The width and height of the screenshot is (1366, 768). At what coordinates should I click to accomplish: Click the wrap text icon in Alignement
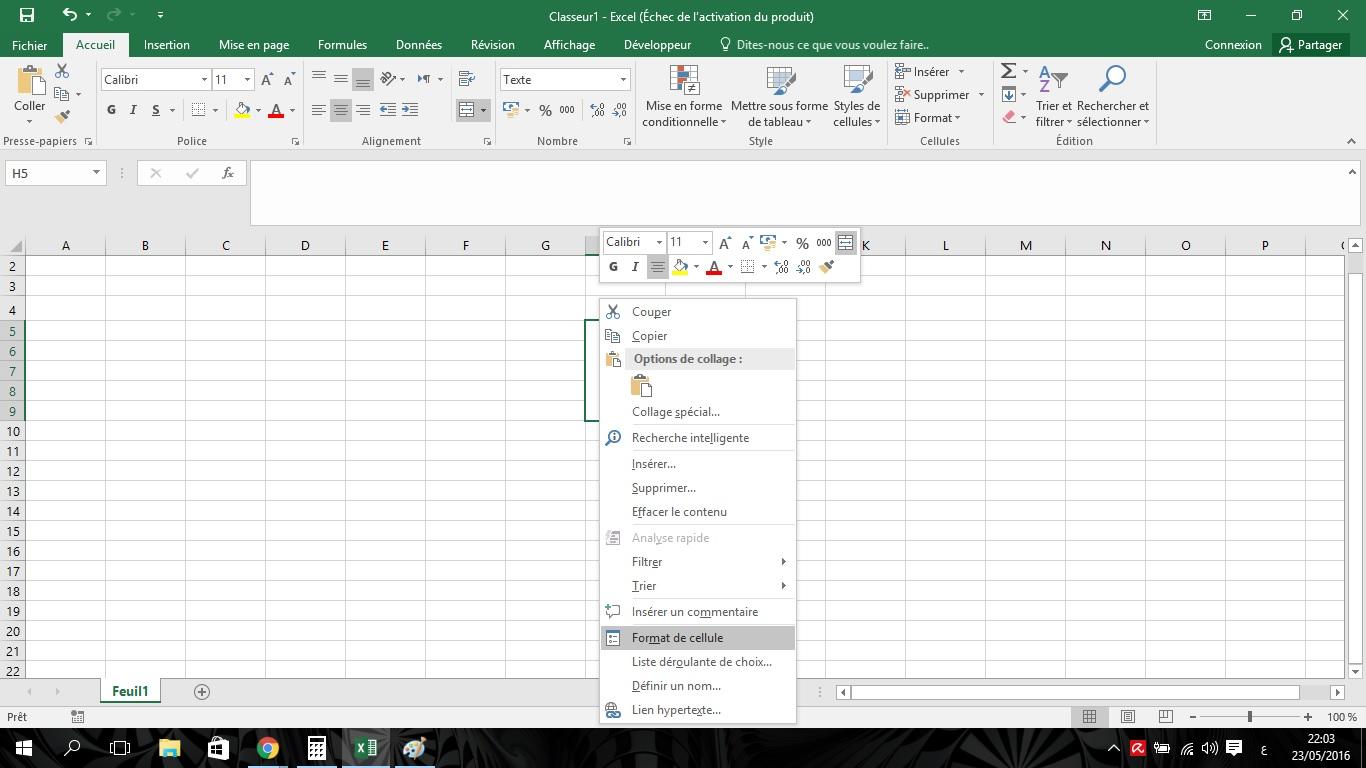(466, 79)
